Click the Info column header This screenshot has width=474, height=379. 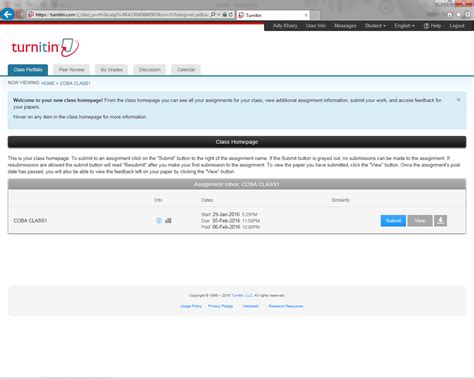[x=158, y=200]
